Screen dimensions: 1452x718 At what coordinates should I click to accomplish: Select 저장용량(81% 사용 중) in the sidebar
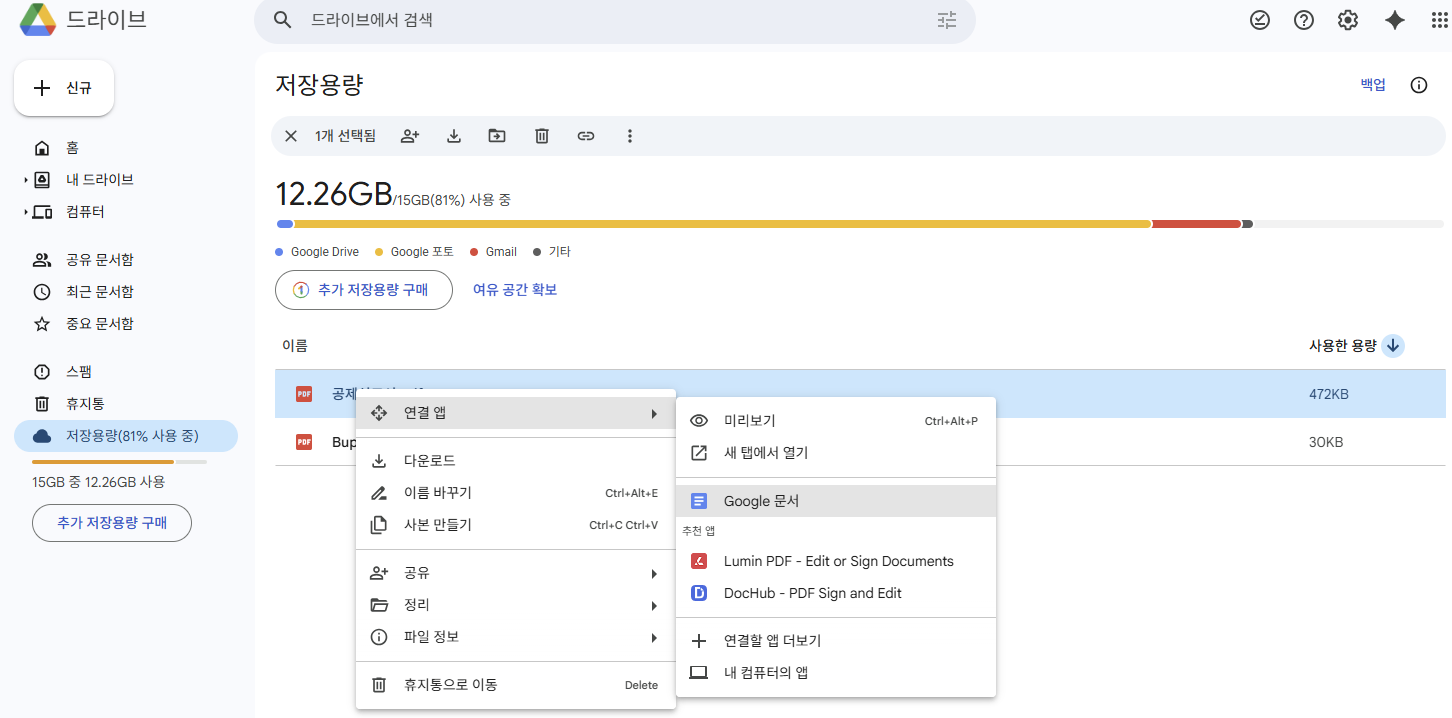(125, 436)
